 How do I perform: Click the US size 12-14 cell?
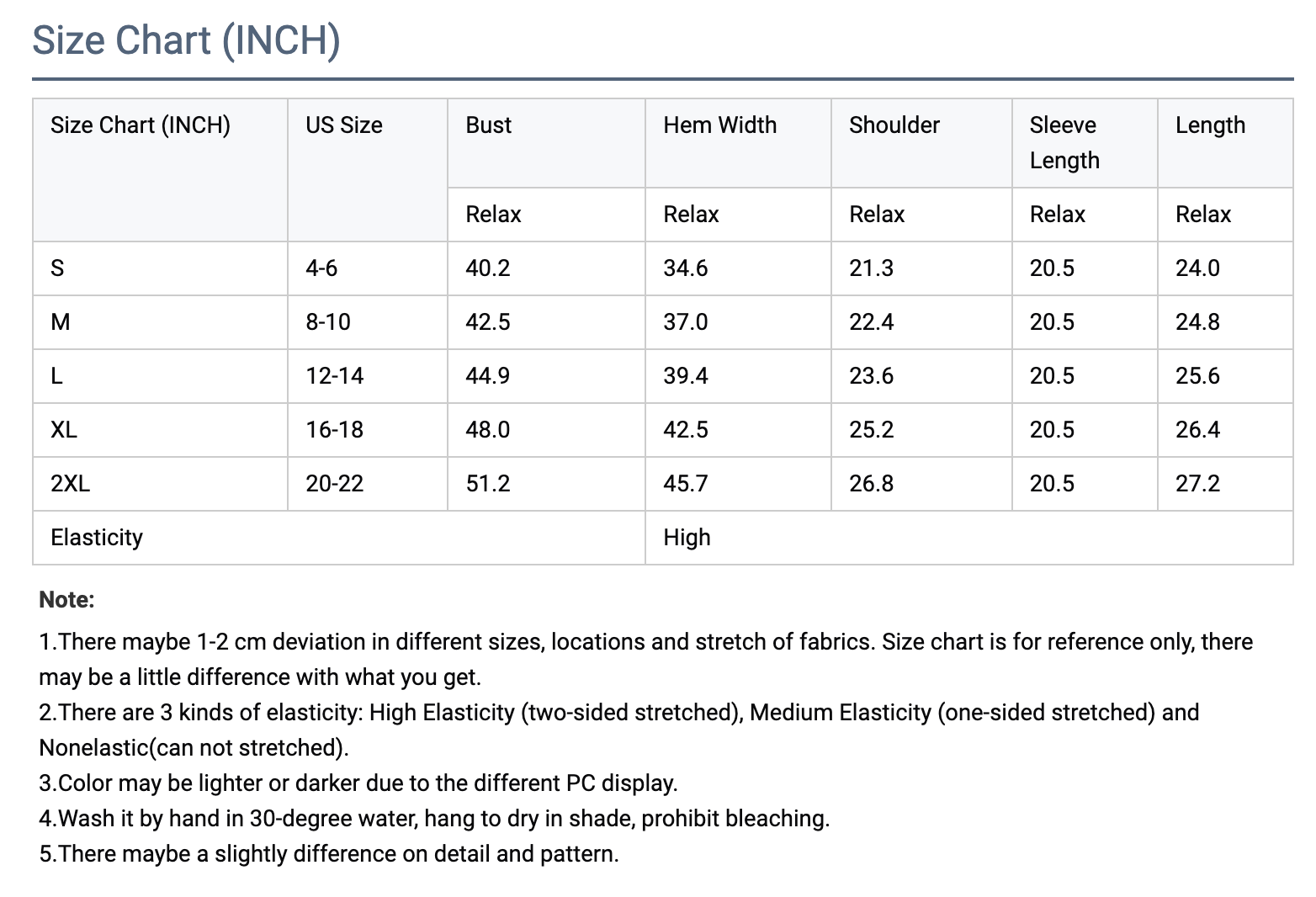pyautogui.click(x=334, y=376)
